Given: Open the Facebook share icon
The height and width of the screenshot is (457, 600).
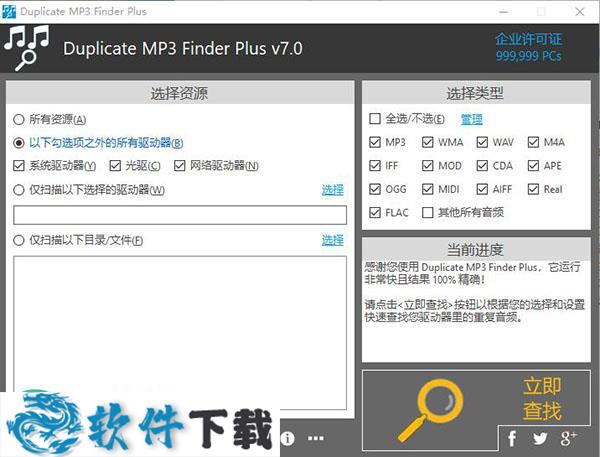Looking at the screenshot, I should coord(512,438).
